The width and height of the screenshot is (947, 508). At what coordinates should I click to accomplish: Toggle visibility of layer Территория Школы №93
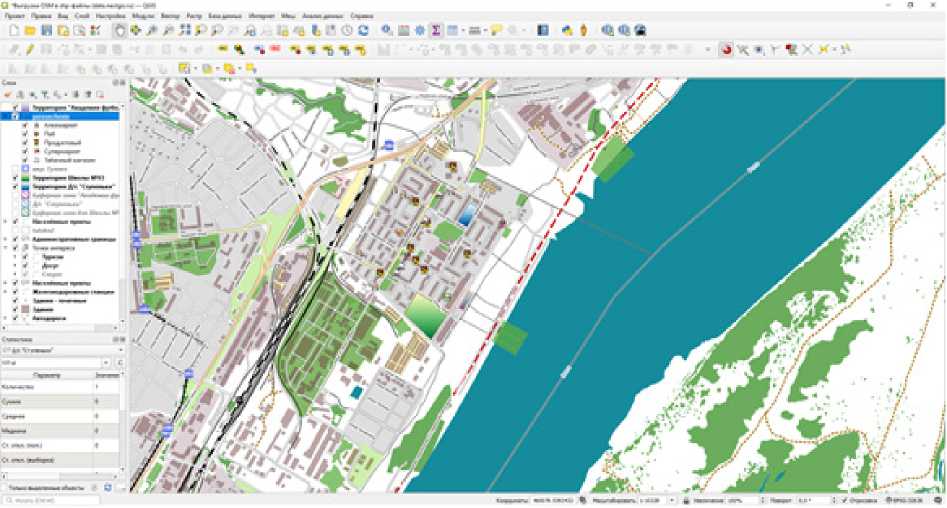(15, 178)
